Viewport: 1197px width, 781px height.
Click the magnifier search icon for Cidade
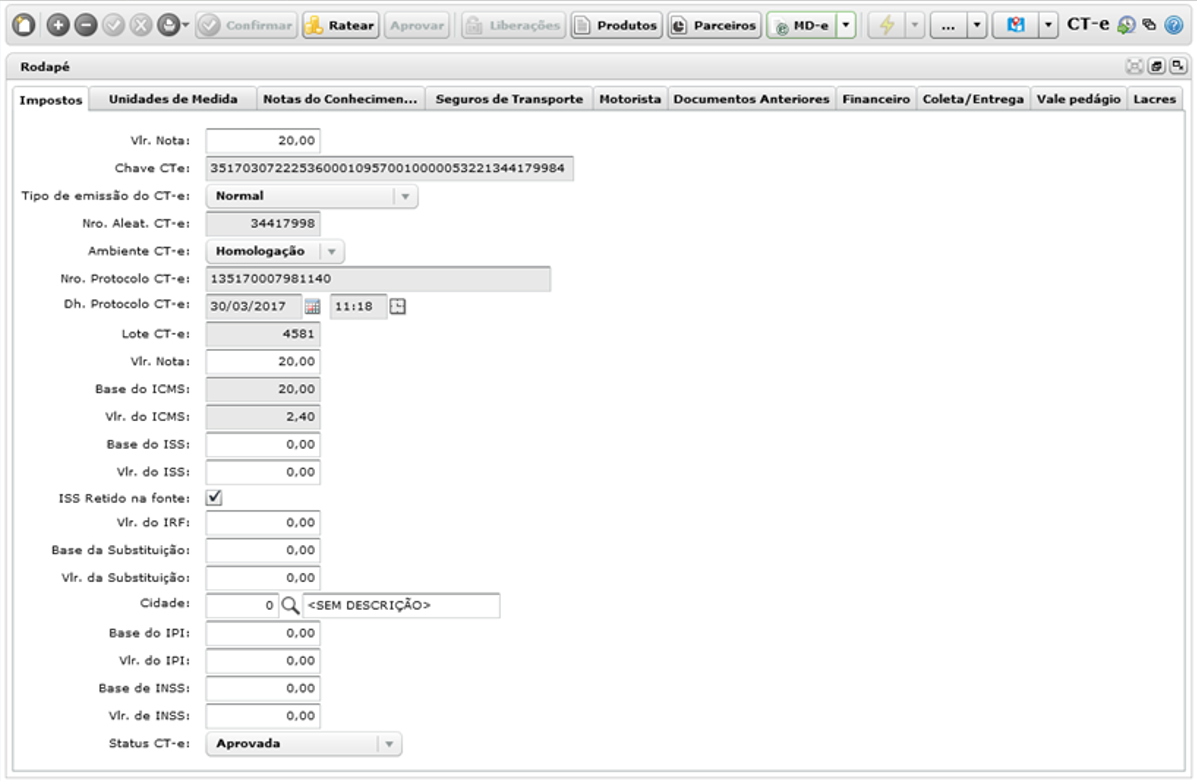pos(290,605)
